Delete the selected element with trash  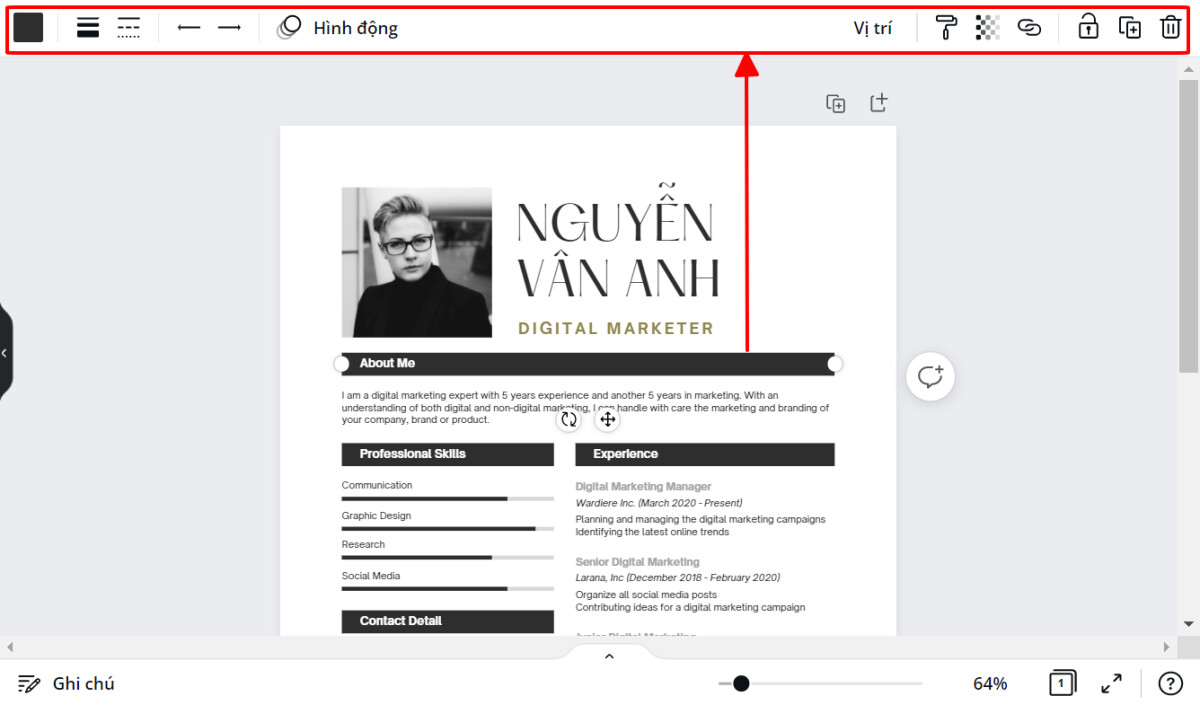click(1170, 28)
